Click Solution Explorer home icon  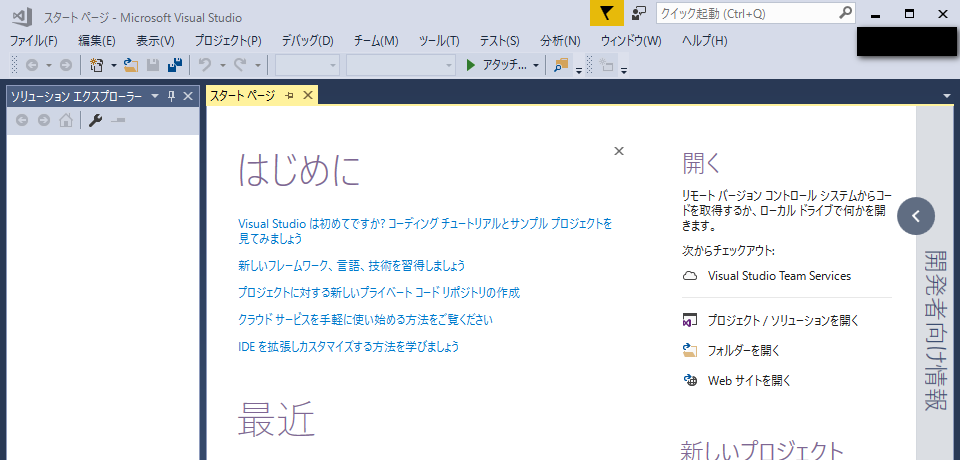pyautogui.click(x=66, y=121)
